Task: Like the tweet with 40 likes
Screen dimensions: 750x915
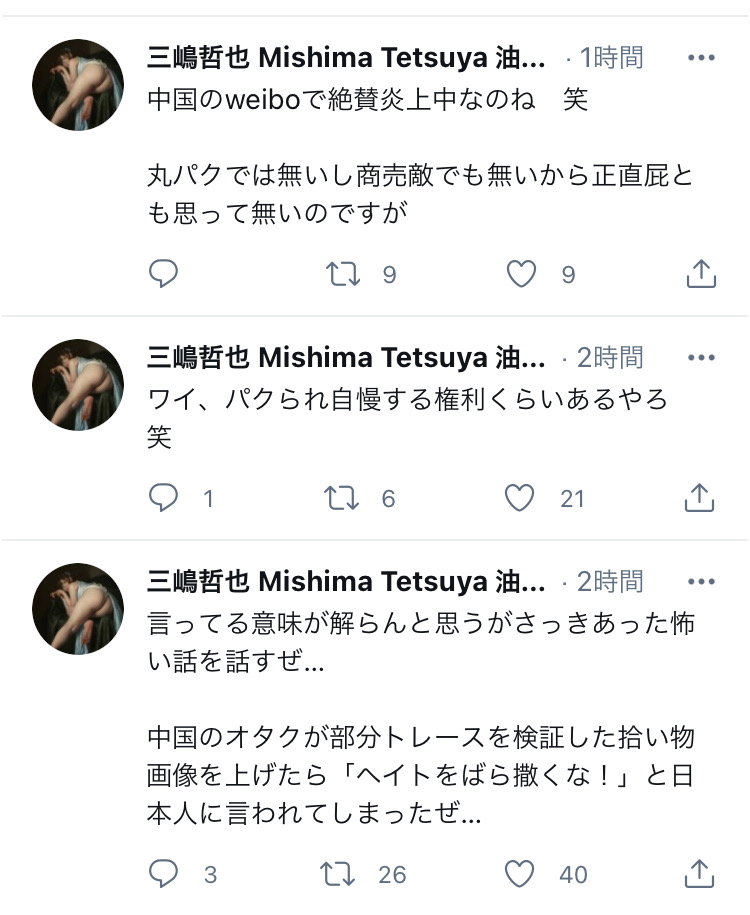Action: click(x=519, y=874)
